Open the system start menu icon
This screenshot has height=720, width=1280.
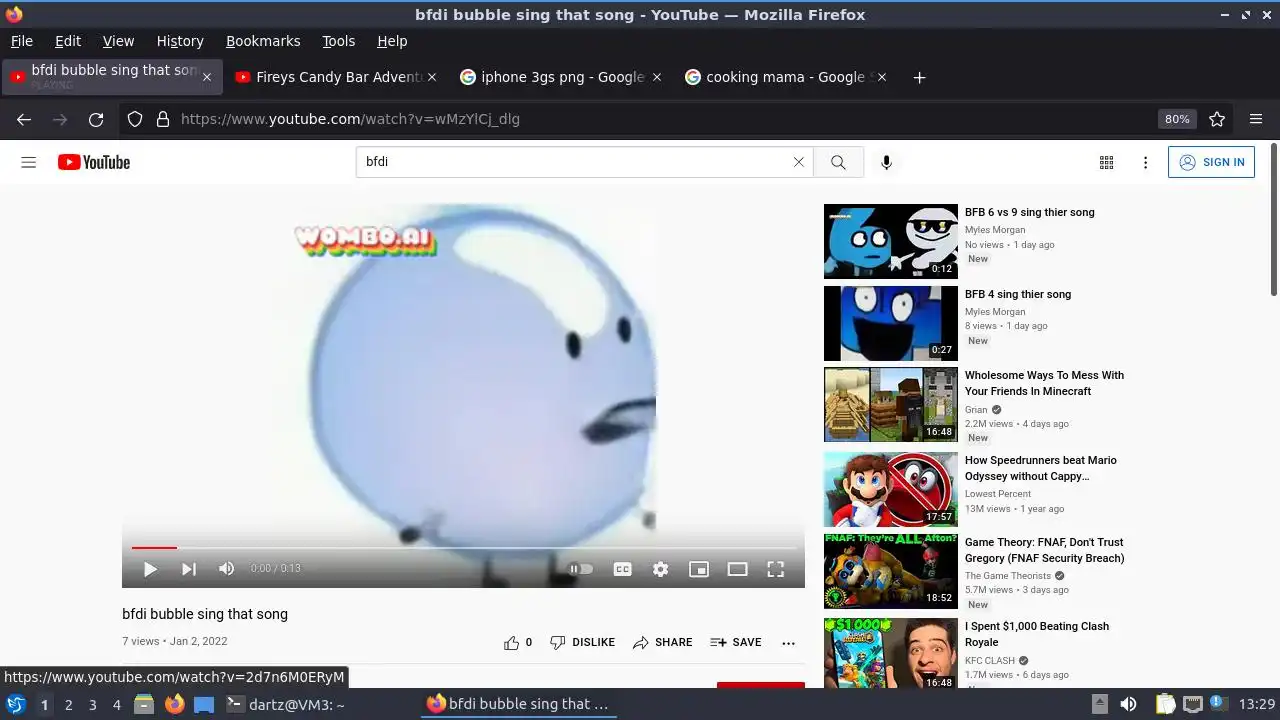tap(16, 704)
